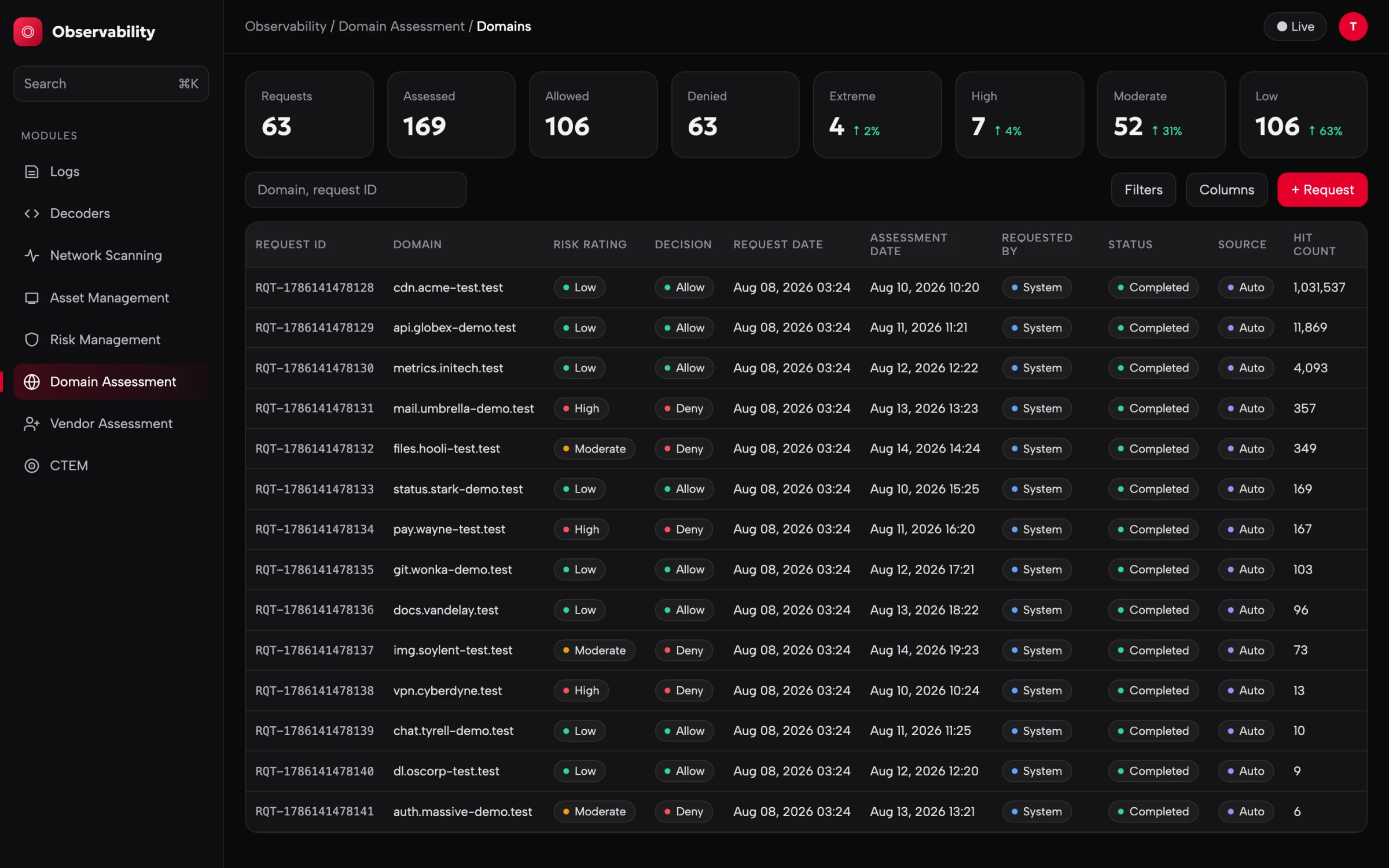
Task: Open Network Scanning module
Action: click(111, 255)
